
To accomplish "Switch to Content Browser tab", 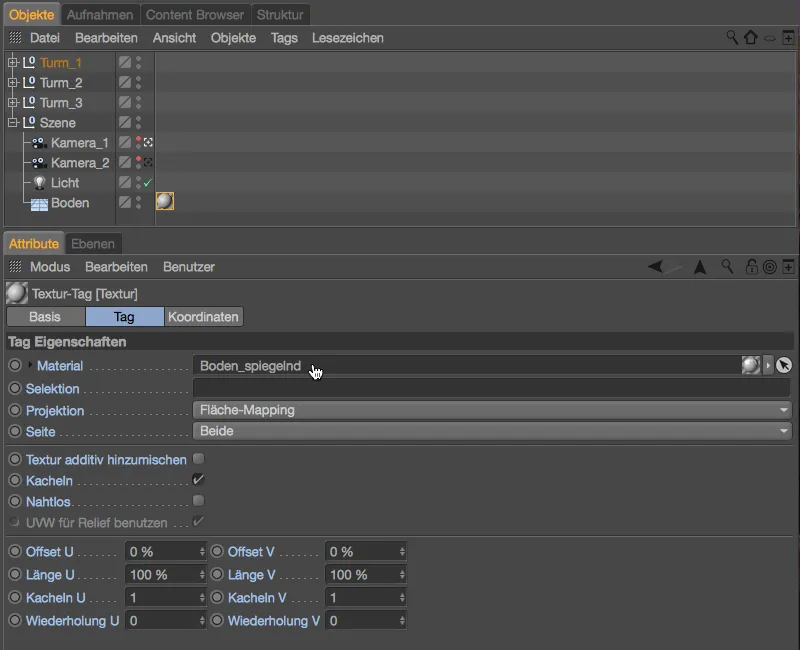I will point(195,15).
